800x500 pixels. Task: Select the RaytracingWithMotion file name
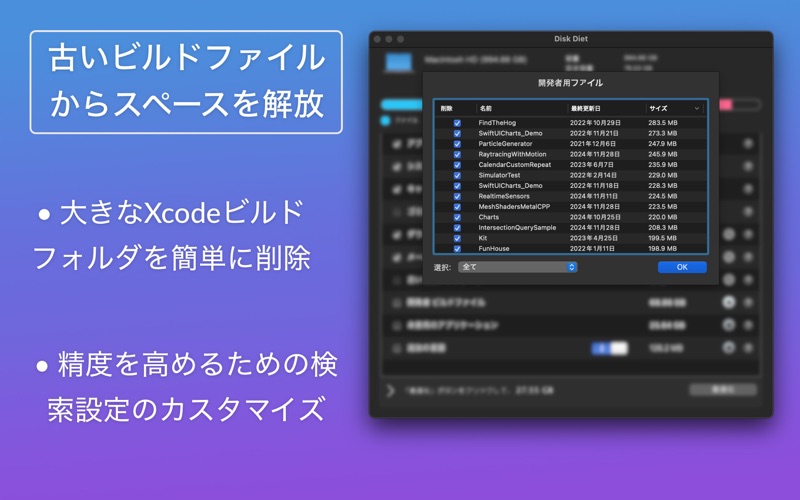[x=512, y=154]
